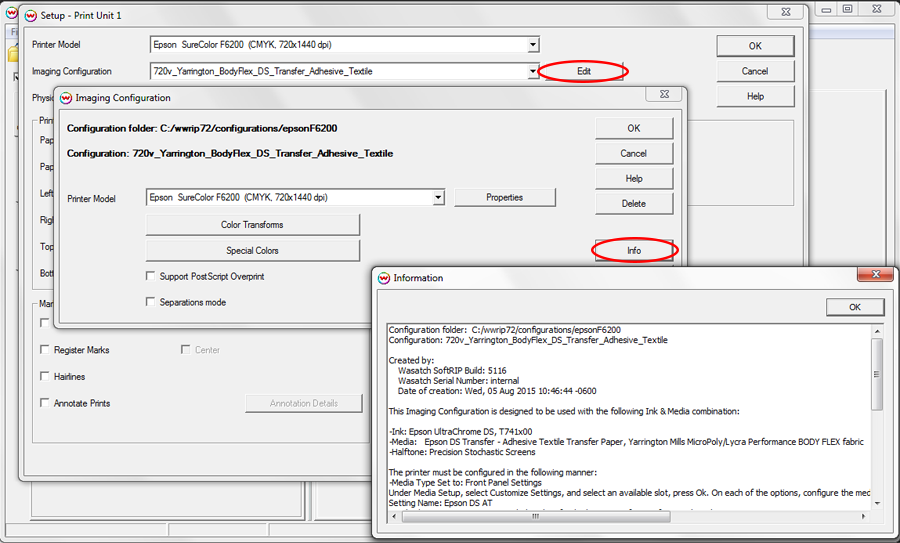Click '-Halftone: Precision Stochastic Screens' text line
This screenshot has height=543, width=900.
(x=462, y=452)
